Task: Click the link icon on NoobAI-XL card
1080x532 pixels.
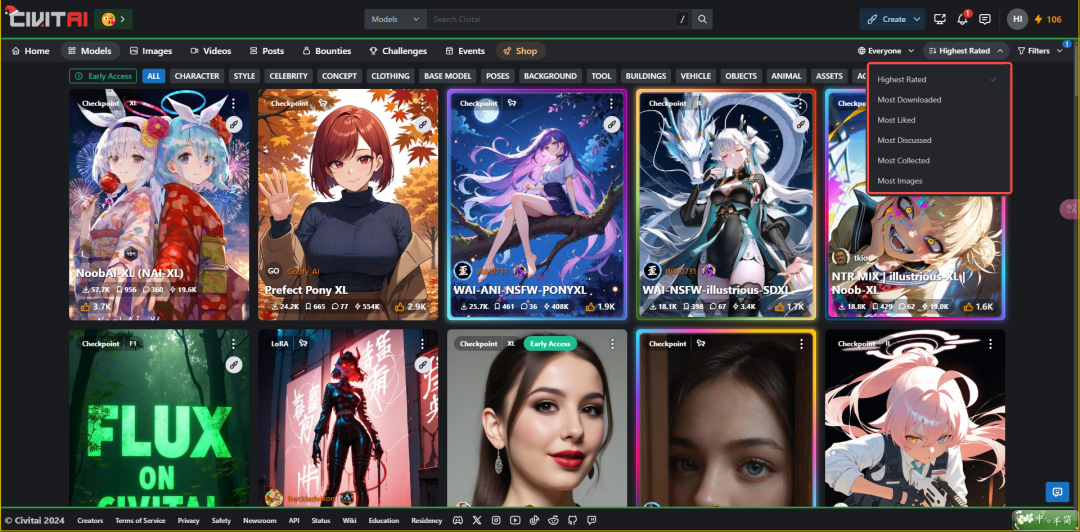Action: 233,125
